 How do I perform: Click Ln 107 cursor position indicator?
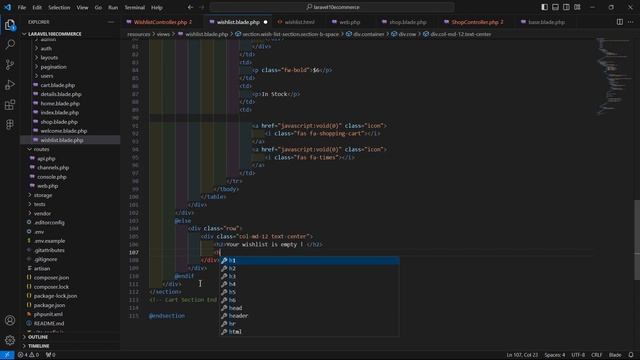(522, 355)
